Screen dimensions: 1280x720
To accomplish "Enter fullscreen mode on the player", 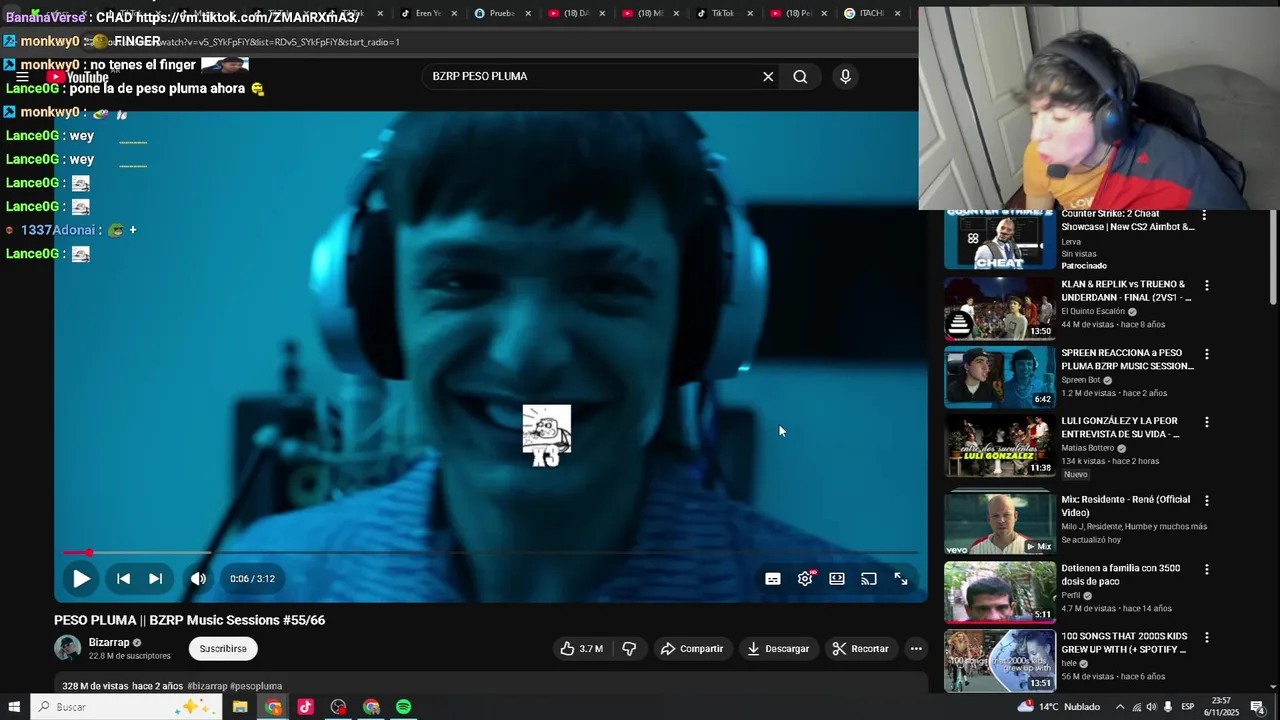I will point(901,578).
